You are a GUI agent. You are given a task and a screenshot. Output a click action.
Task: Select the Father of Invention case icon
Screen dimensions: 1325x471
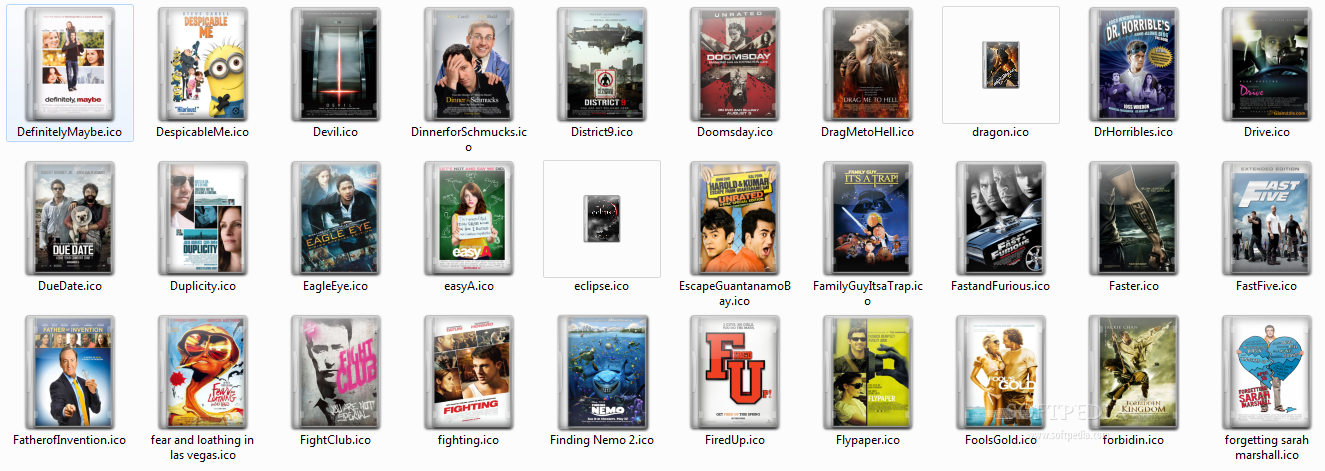click(70, 371)
